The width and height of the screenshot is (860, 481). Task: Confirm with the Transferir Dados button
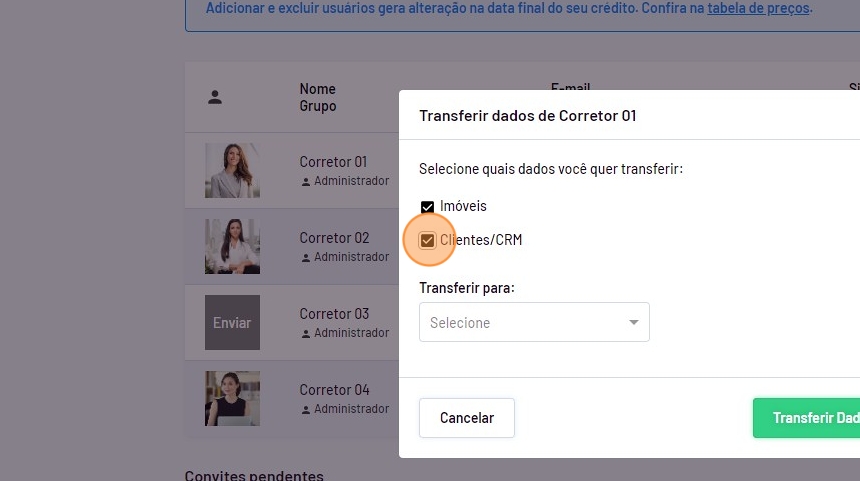(x=810, y=418)
